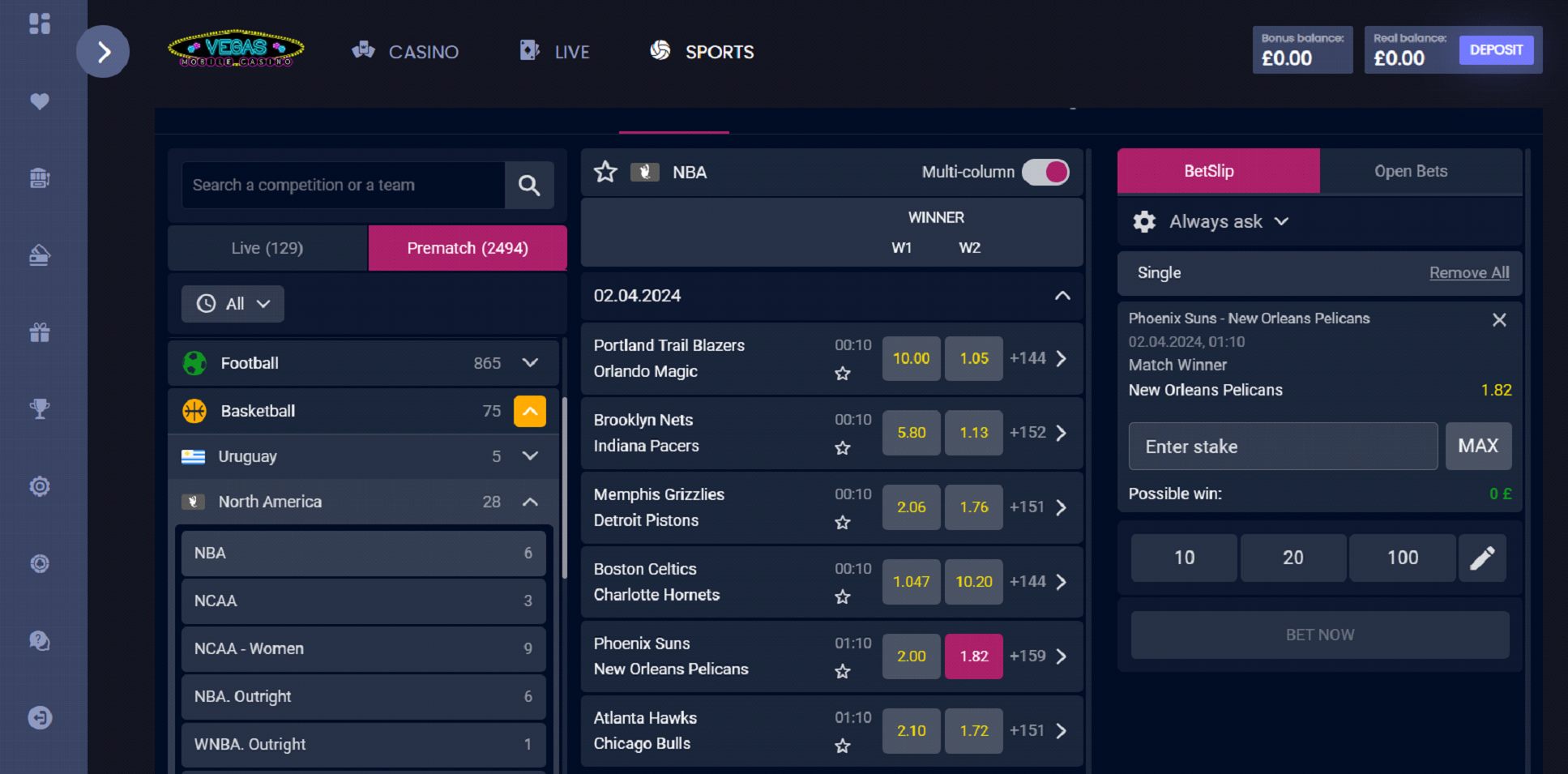This screenshot has width=1568, height=774.
Task: Choose quick stake 10
Action: click(x=1184, y=558)
